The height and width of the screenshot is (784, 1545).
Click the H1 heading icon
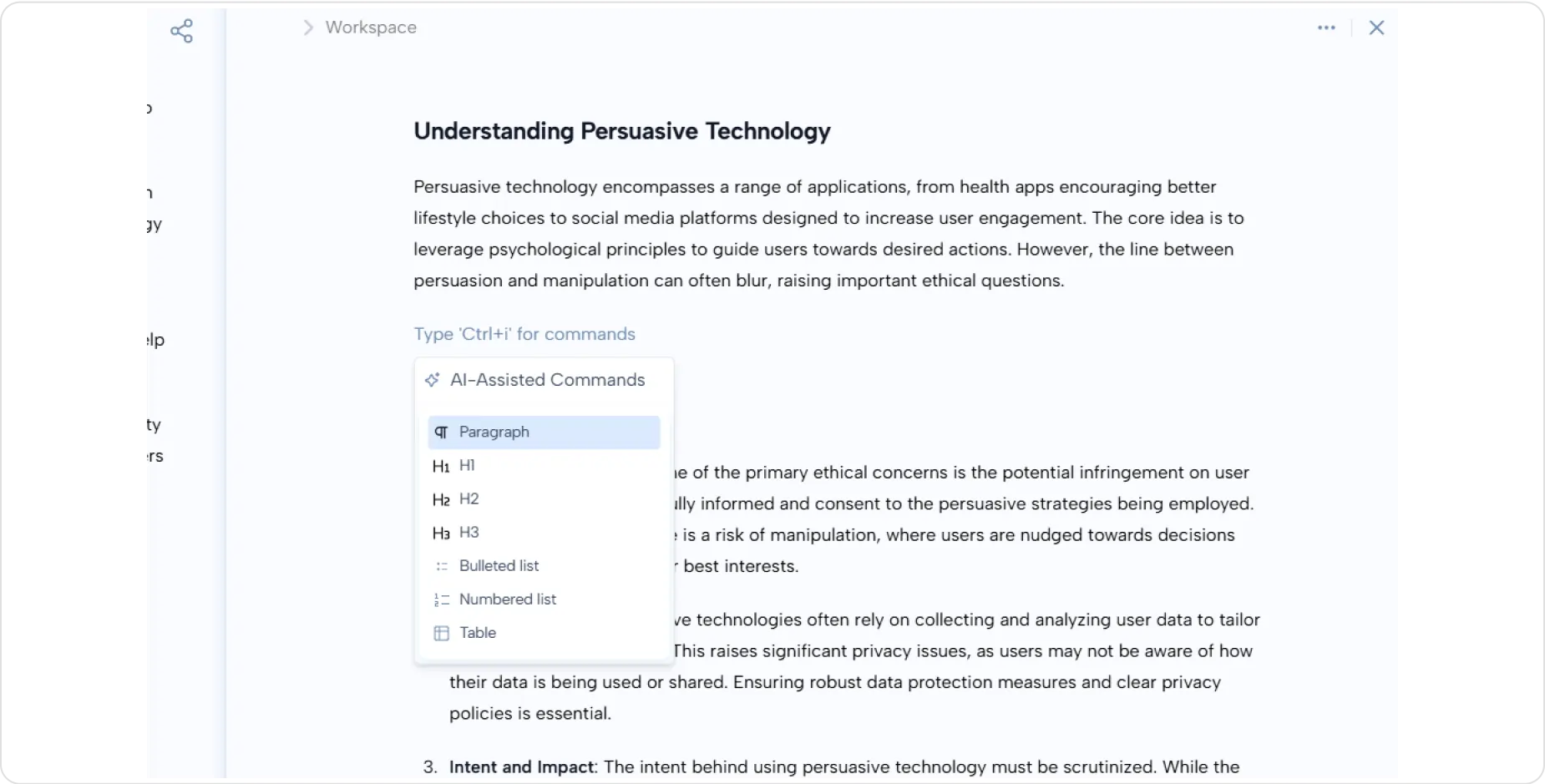[441, 466]
